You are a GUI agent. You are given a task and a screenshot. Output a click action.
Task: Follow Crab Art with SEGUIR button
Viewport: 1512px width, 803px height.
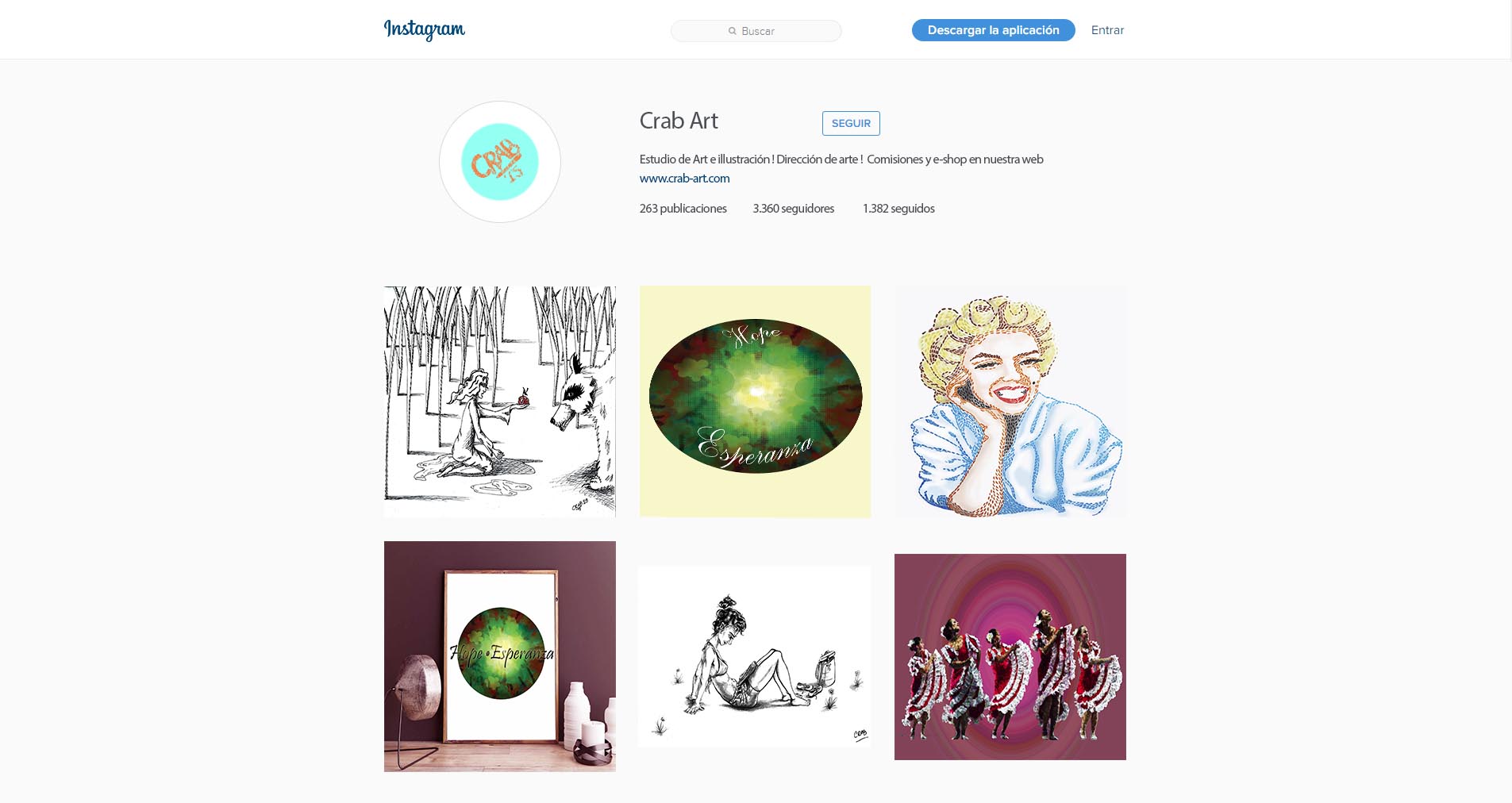[851, 123]
